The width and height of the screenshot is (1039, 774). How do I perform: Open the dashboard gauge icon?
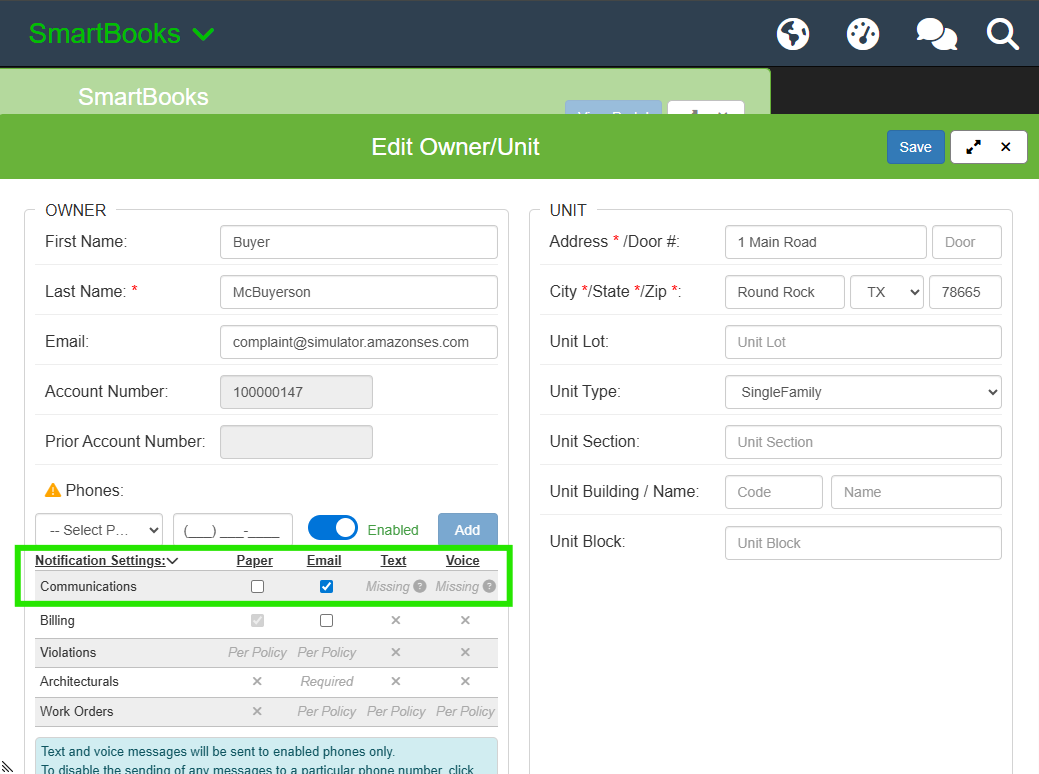[x=862, y=34]
